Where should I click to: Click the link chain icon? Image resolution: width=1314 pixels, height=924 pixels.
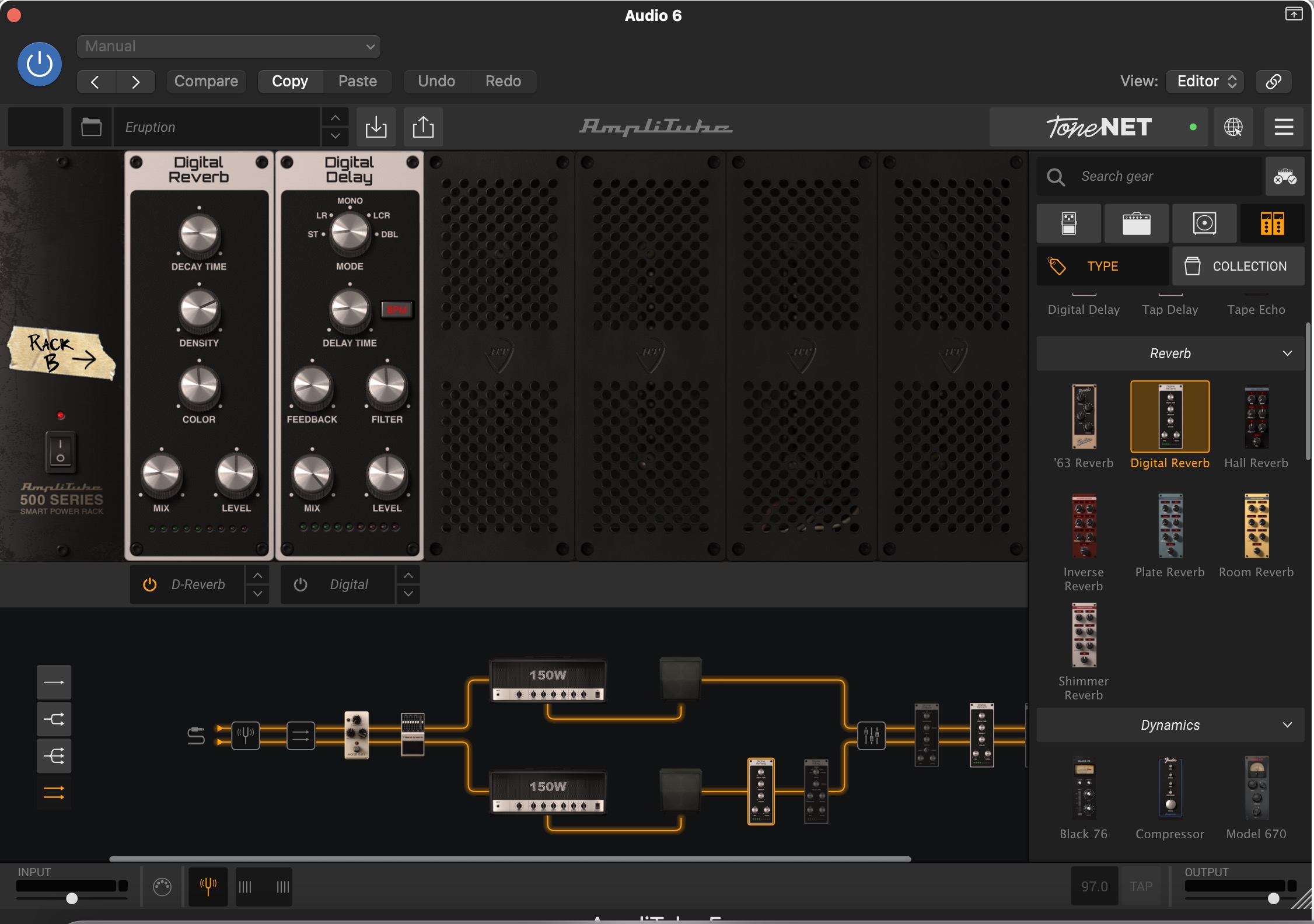(1273, 82)
